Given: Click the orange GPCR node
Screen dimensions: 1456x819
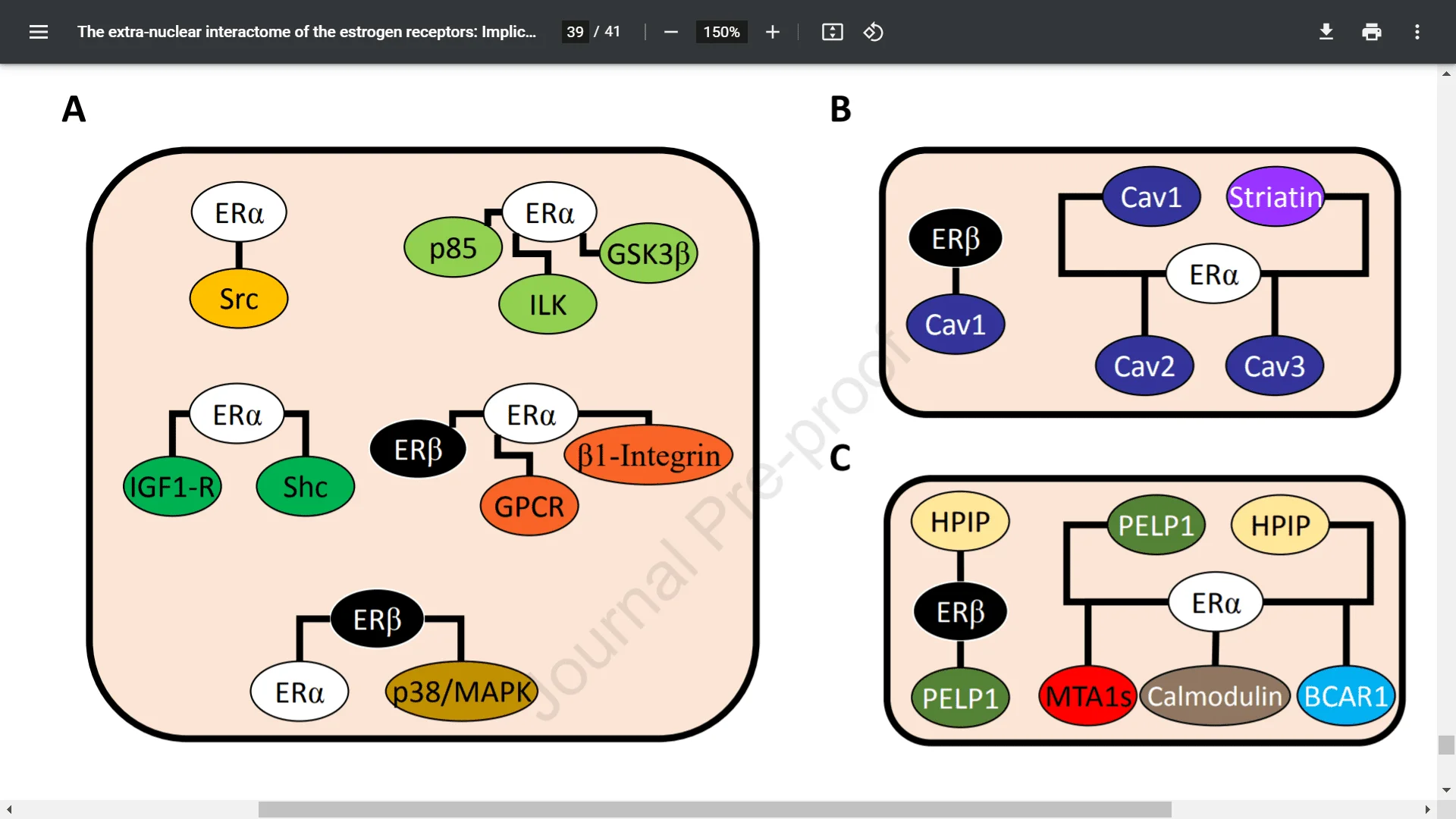Looking at the screenshot, I should click(x=529, y=506).
